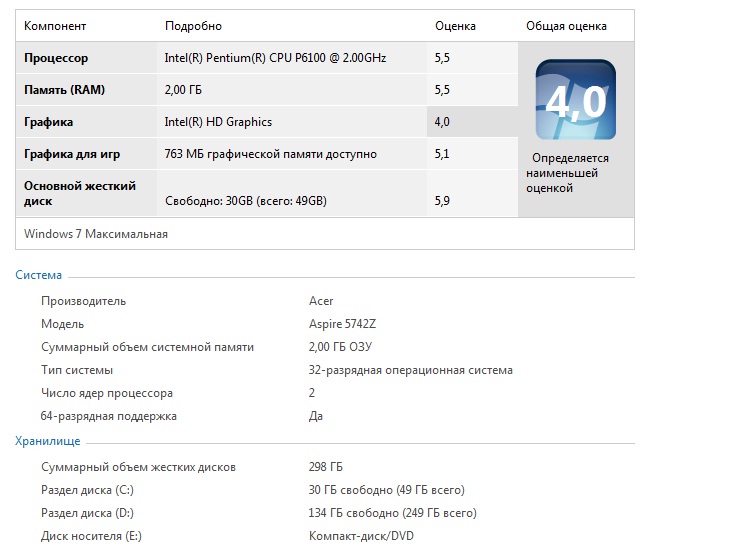
Task: Click the 64-разрядная поддержка label
Action: point(109,416)
